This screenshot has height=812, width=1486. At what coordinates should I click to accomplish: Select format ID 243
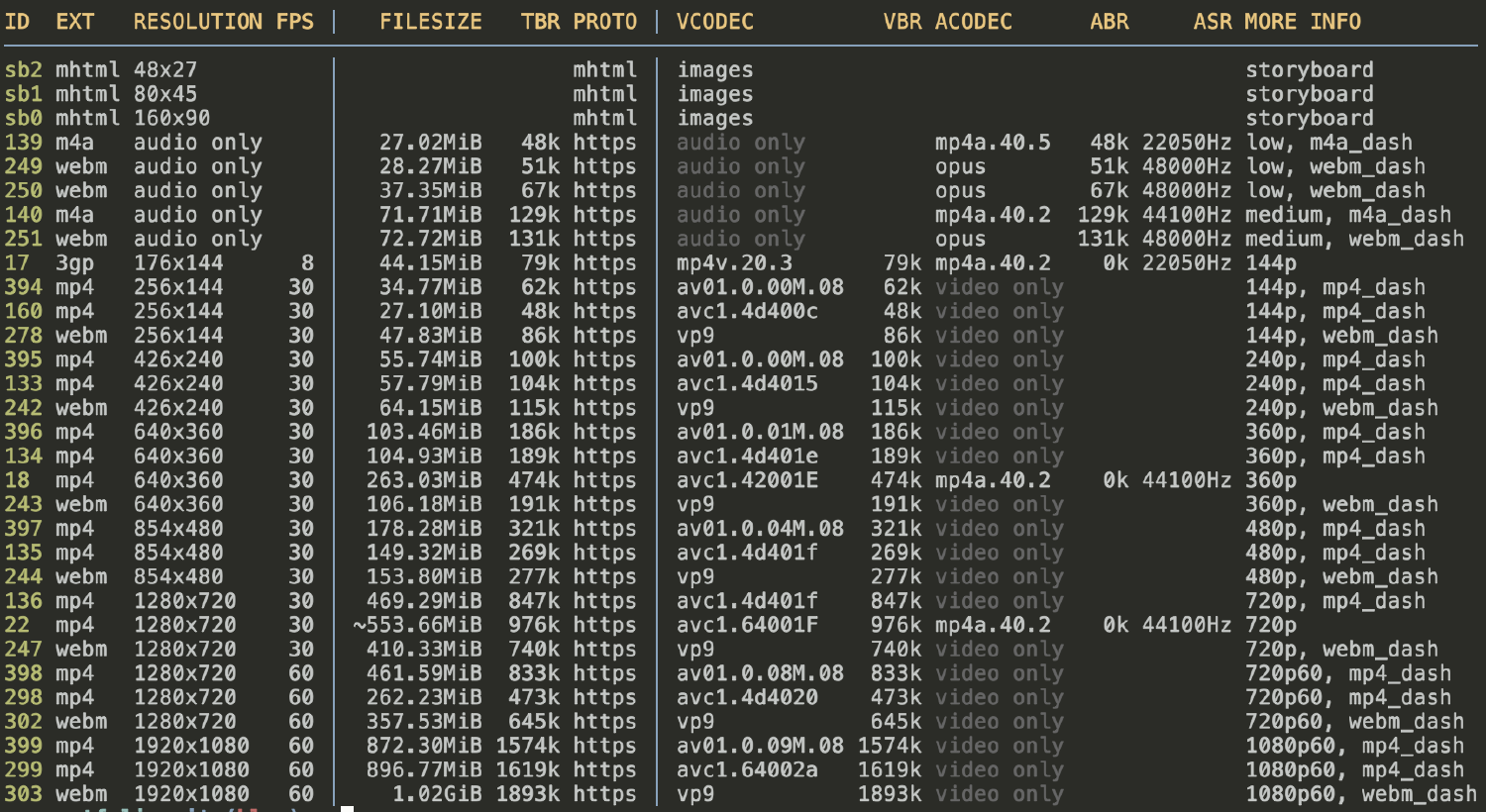pyautogui.click(x=24, y=504)
